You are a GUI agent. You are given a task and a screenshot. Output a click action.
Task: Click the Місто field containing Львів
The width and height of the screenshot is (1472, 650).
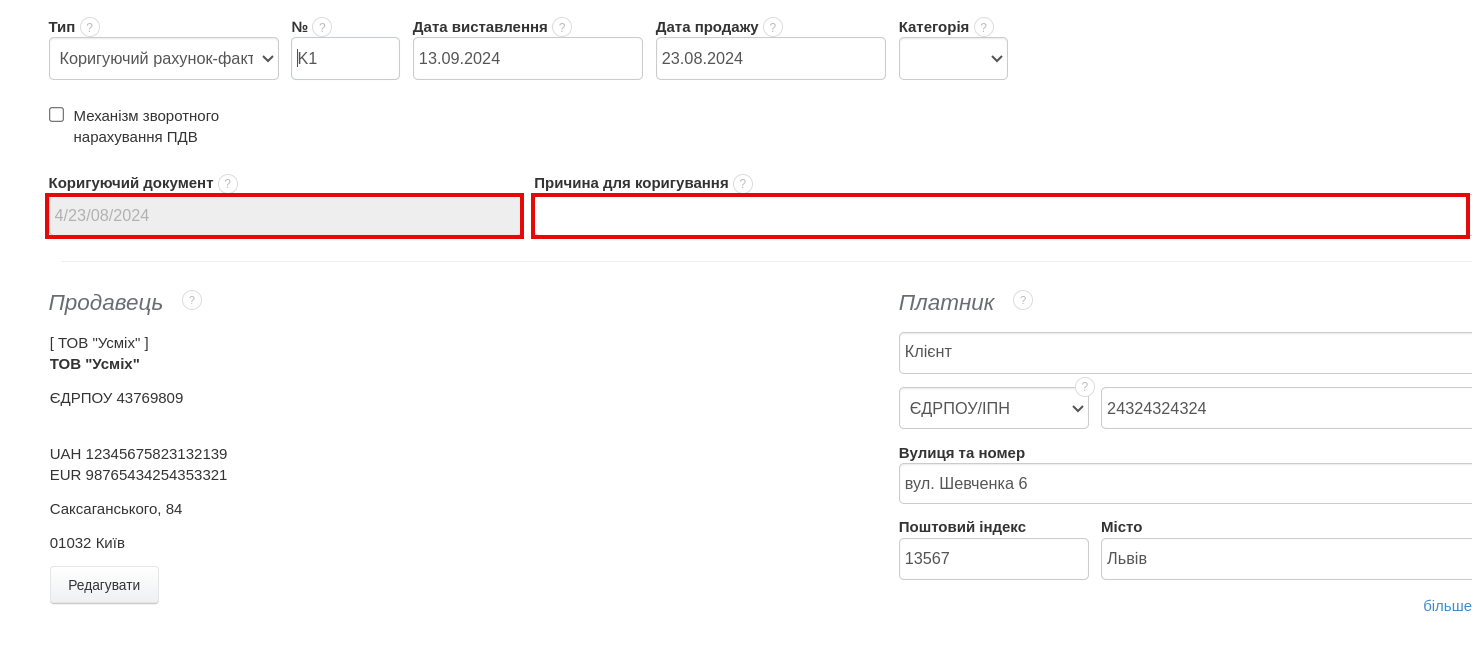[1286, 559]
